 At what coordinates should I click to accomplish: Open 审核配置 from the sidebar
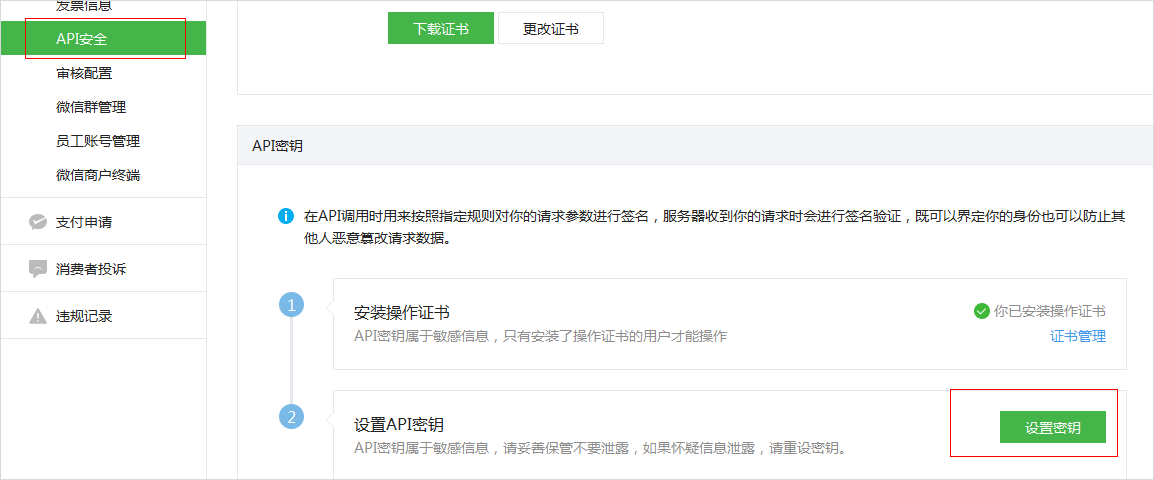(x=84, y=73)
